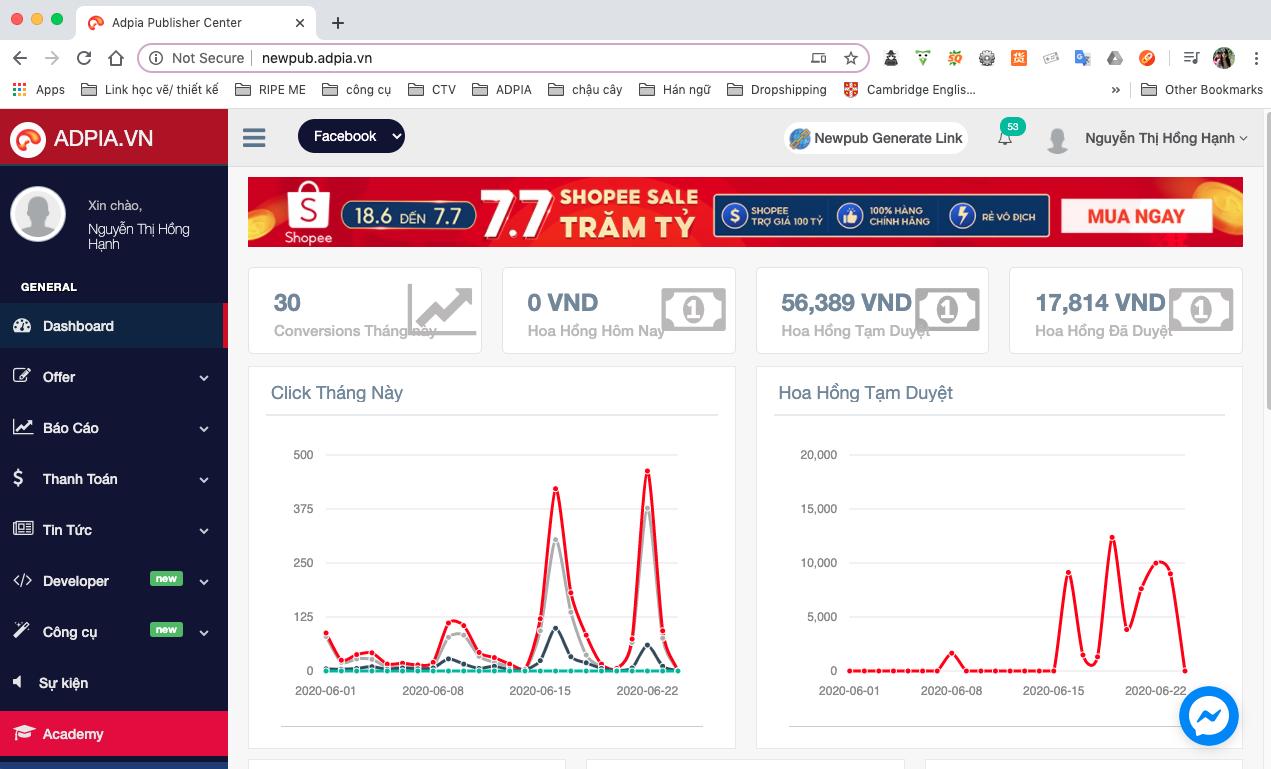
Task: Open the Messenger chat bubble
Action: (1209, 716)
